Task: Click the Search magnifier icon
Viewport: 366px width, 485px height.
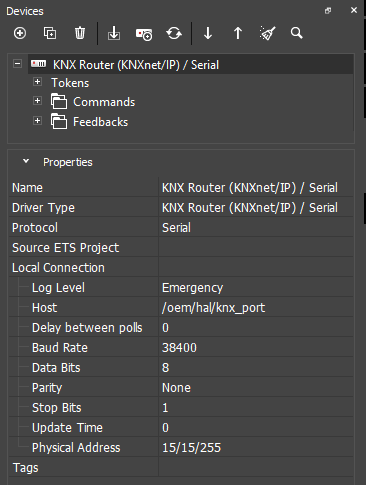Action: click(297, 33)
